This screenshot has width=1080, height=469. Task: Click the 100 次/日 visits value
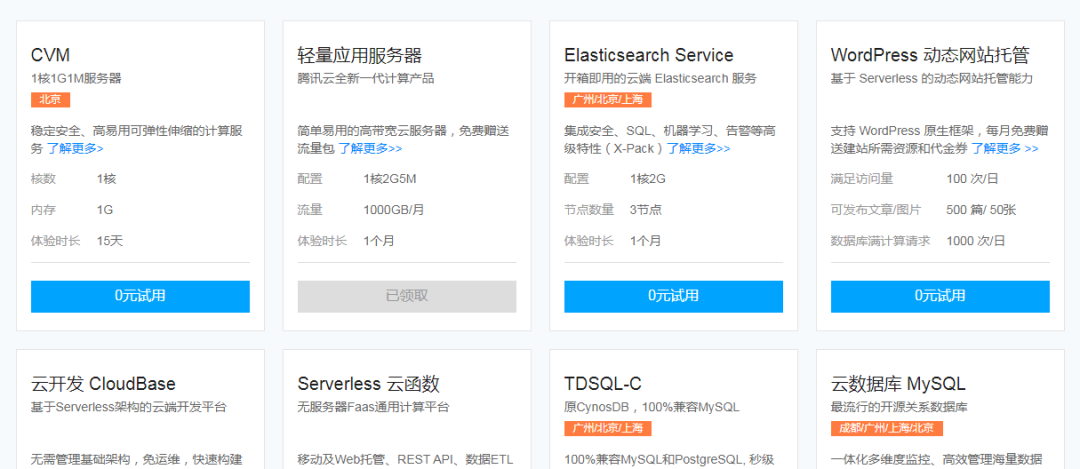972,179
